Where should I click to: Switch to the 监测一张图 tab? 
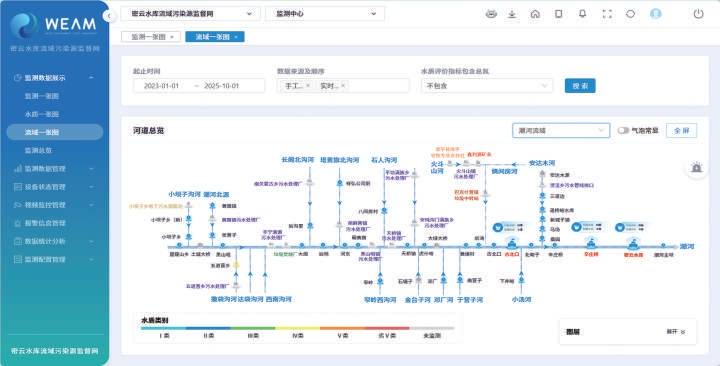pyautogui.click(x=151, y=37)
